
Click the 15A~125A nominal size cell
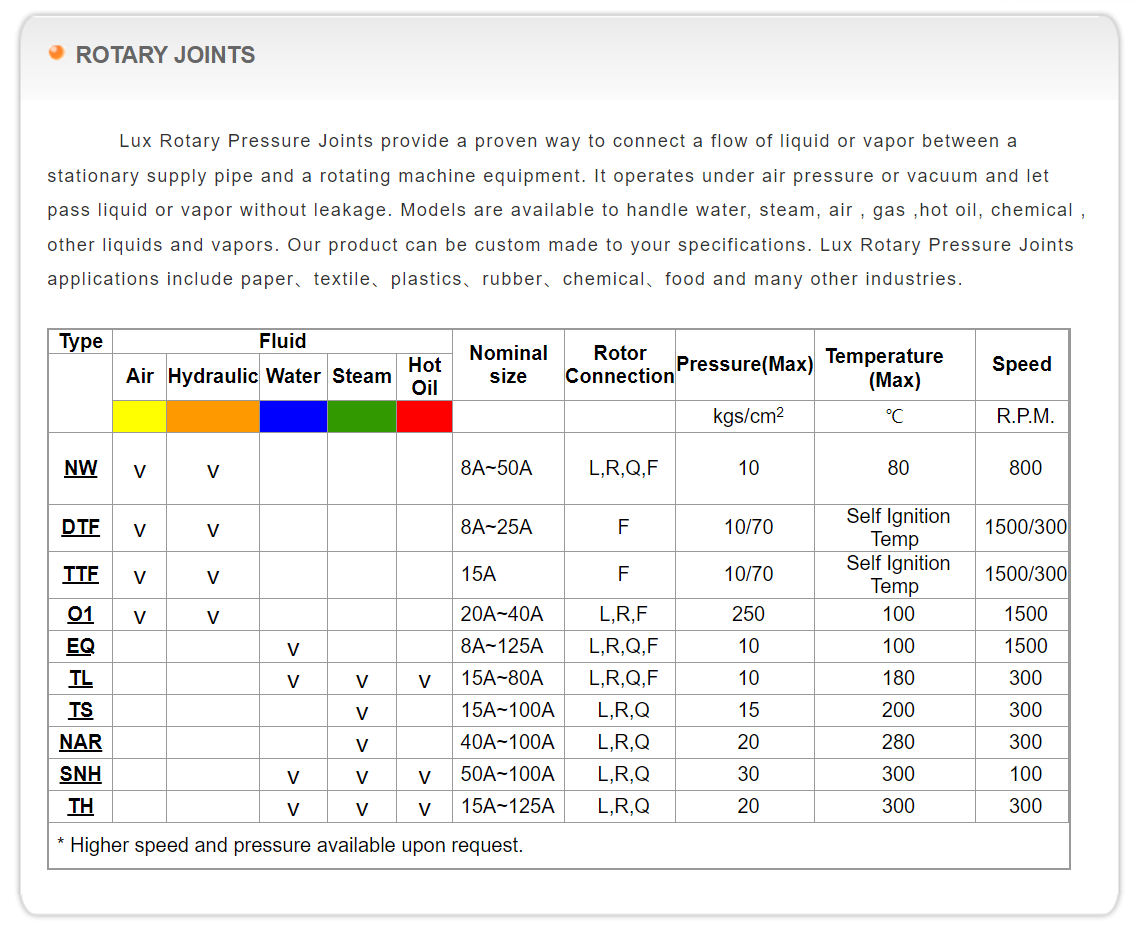[x=508, y=806]
